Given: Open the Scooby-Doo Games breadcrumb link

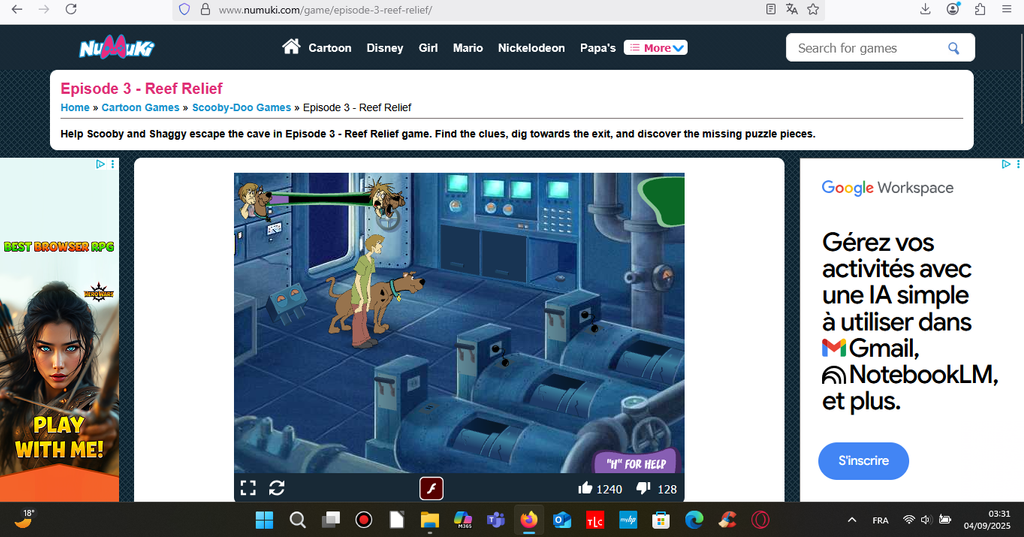Looking at the screenshot, I should click(241, 107).
